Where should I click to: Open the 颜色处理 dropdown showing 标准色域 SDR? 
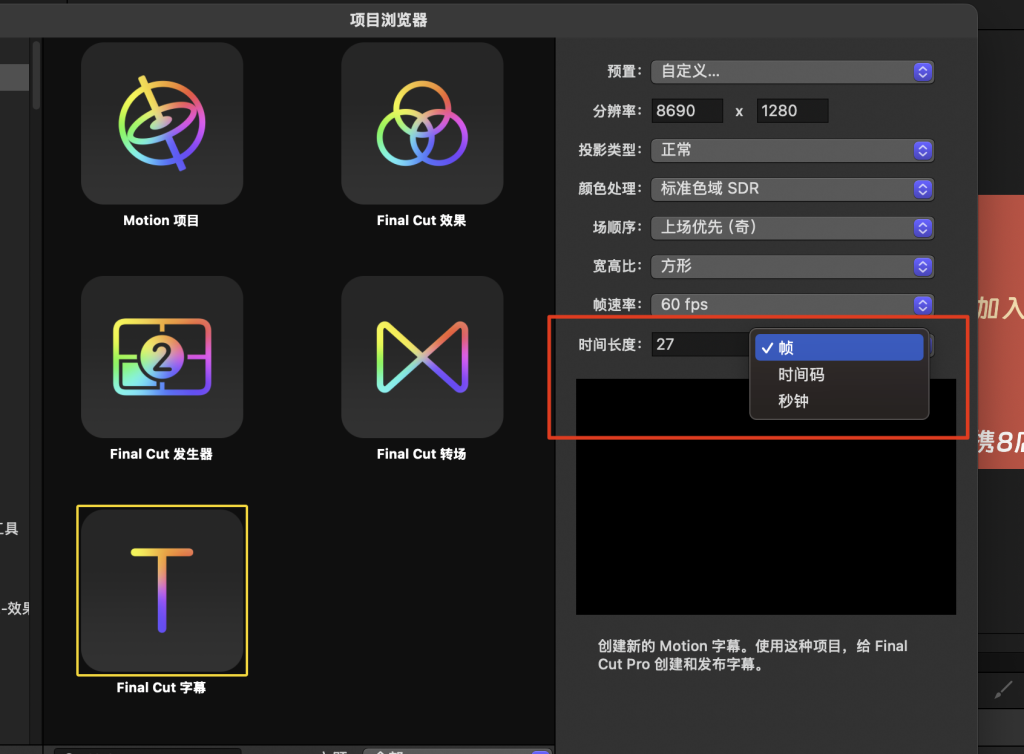coord(792,189)
